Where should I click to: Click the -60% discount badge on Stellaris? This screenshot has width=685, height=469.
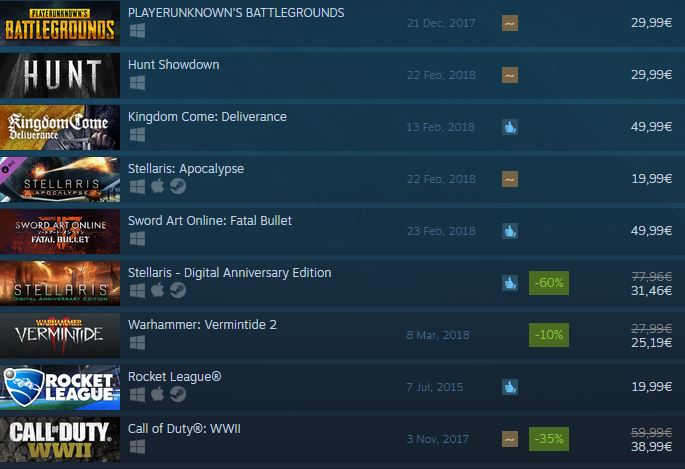[549, 283]
